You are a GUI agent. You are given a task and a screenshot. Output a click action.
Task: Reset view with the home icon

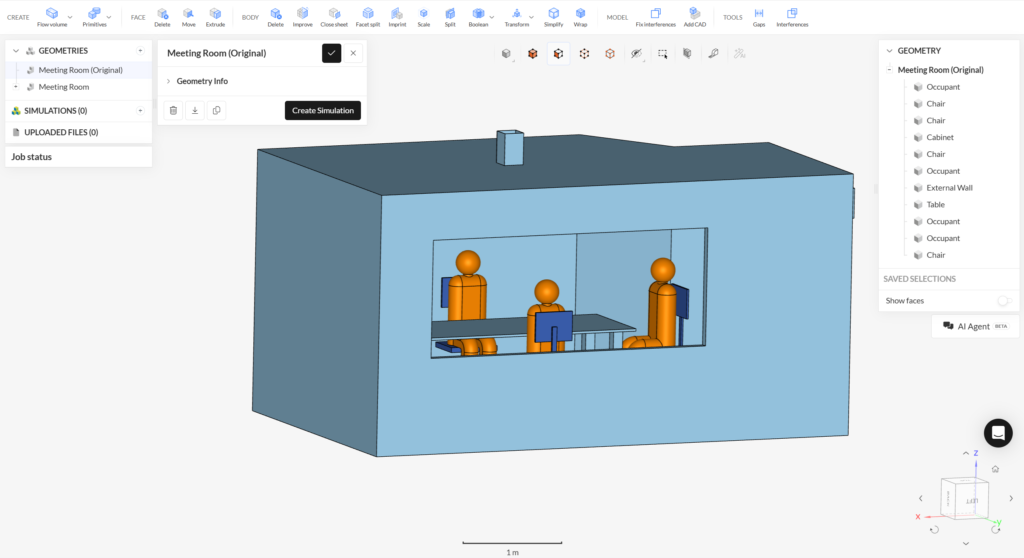(995, 469)
